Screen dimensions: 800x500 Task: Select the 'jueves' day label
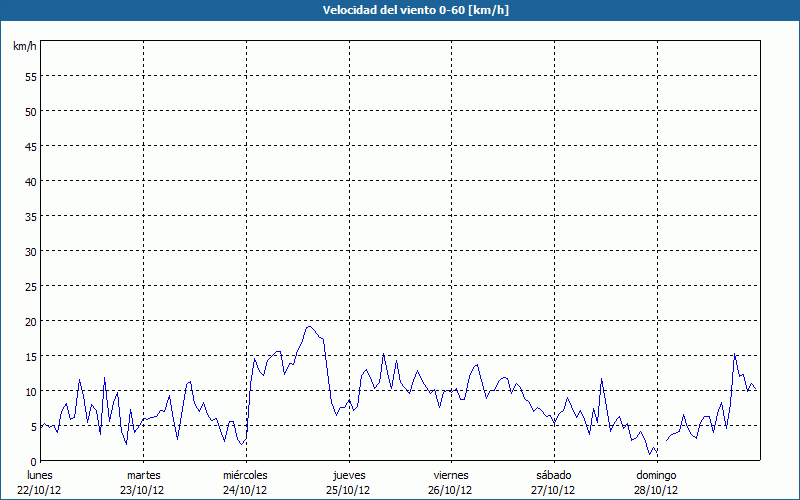point(348,475)
